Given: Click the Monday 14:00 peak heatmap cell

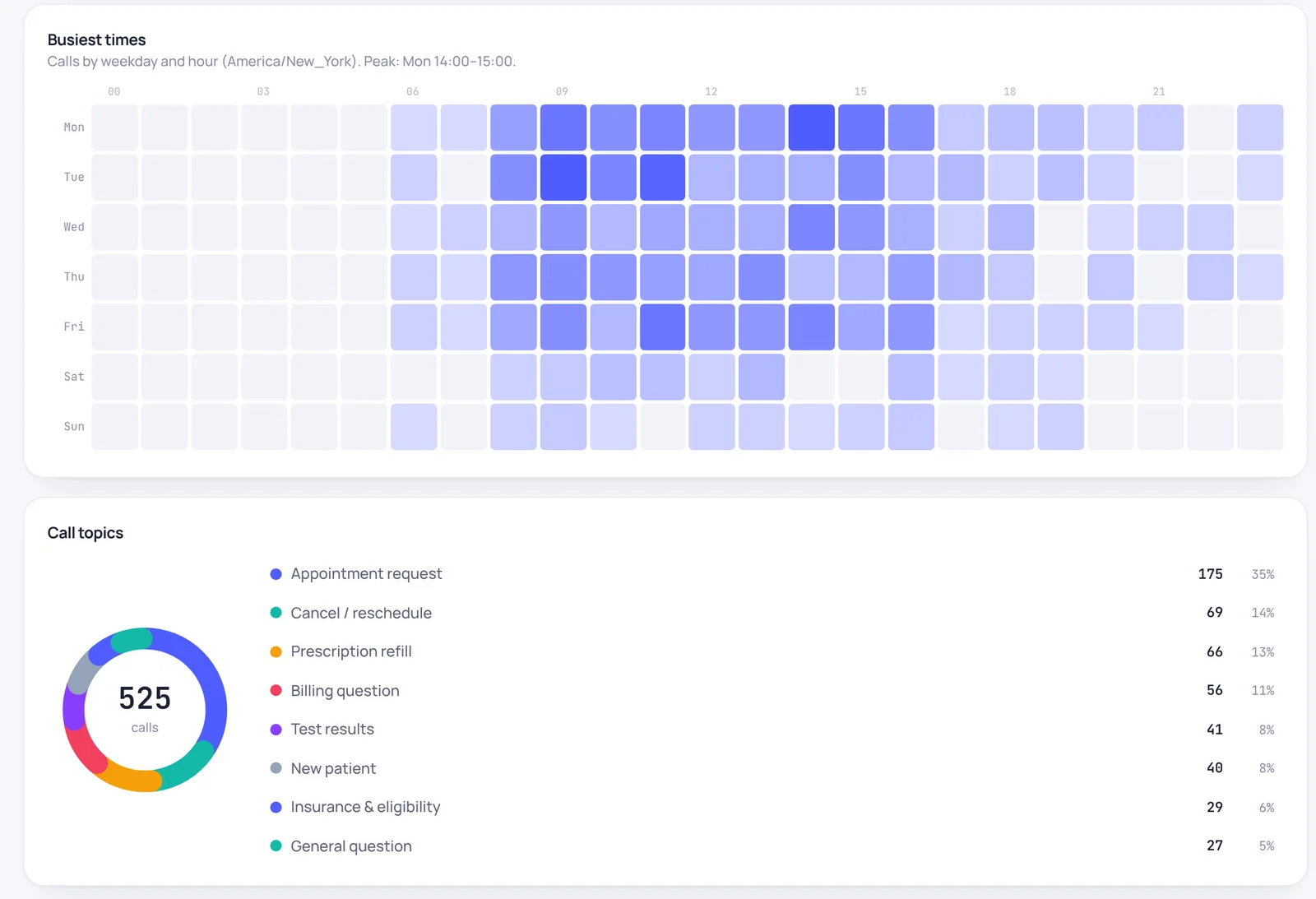Looking at the screenshot, I should coord(811,127).
